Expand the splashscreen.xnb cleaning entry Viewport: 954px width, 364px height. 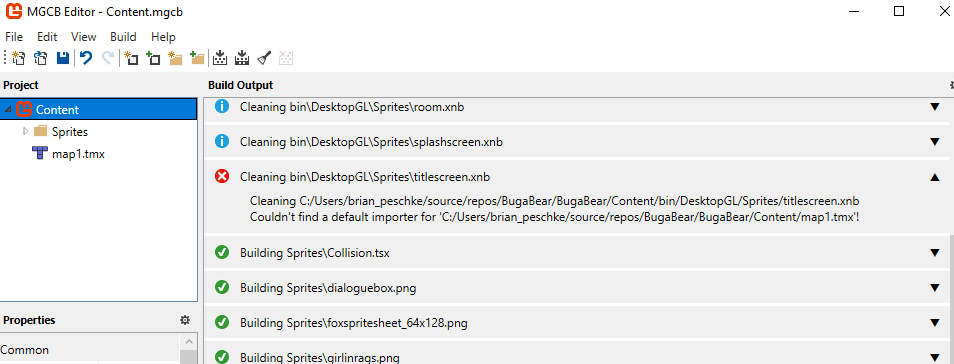(x=935, y=142)
